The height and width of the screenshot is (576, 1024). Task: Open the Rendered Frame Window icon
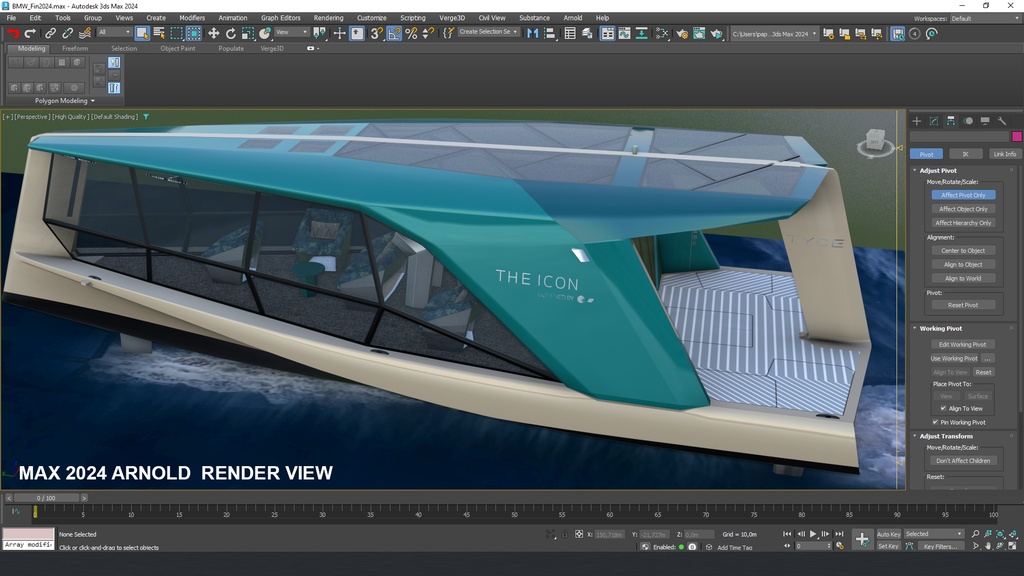[698, 33]
